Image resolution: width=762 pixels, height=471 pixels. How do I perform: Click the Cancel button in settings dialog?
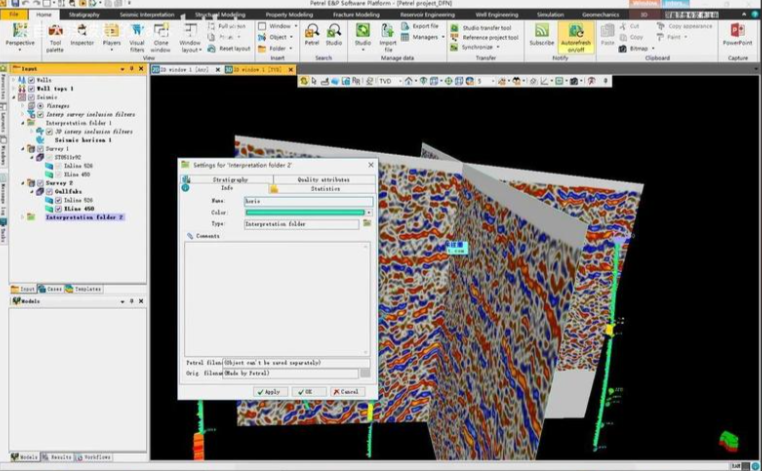pos(346,392)
